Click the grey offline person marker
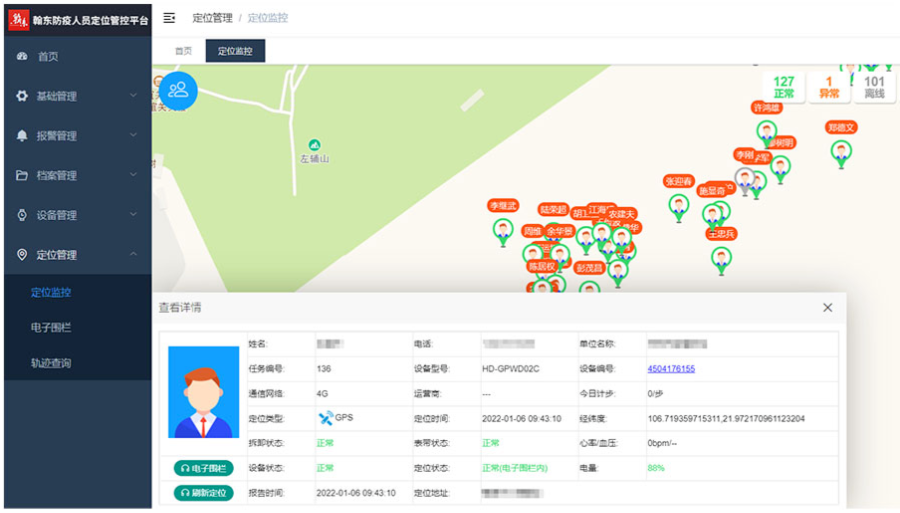The image size is (900, 513). 745,181
